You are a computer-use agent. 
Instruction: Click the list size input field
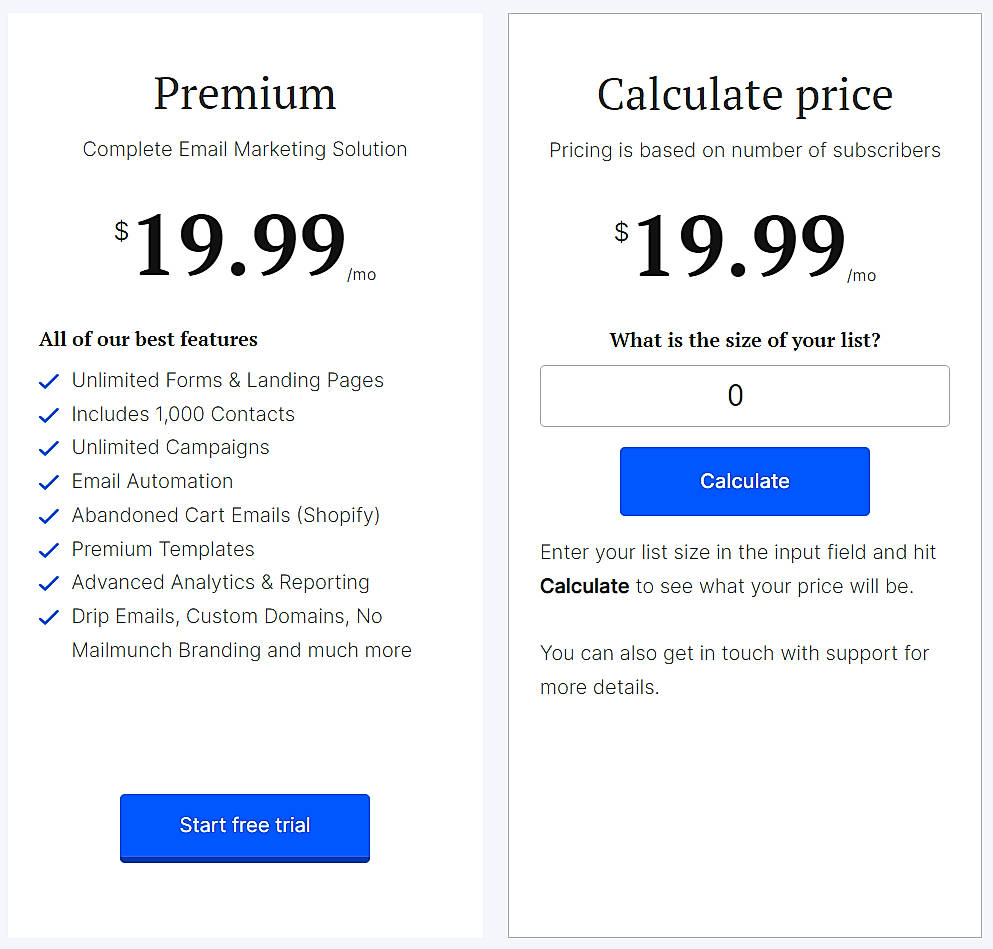(744, 396)
